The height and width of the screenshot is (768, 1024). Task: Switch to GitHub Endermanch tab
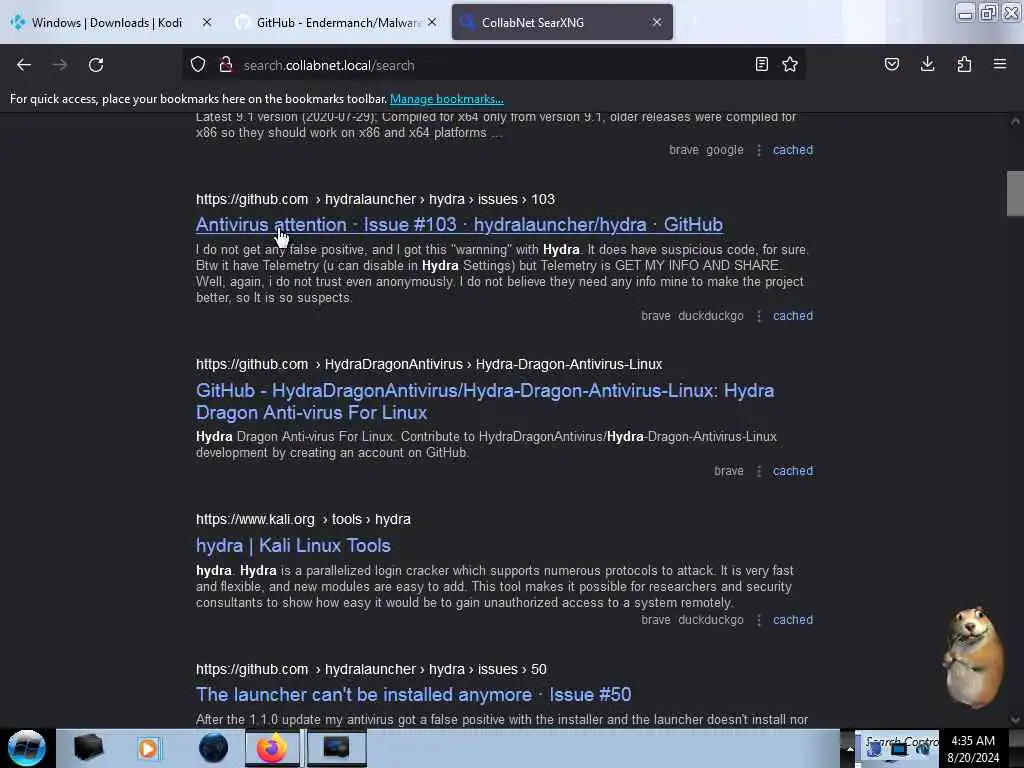click(x=338, y=23)
